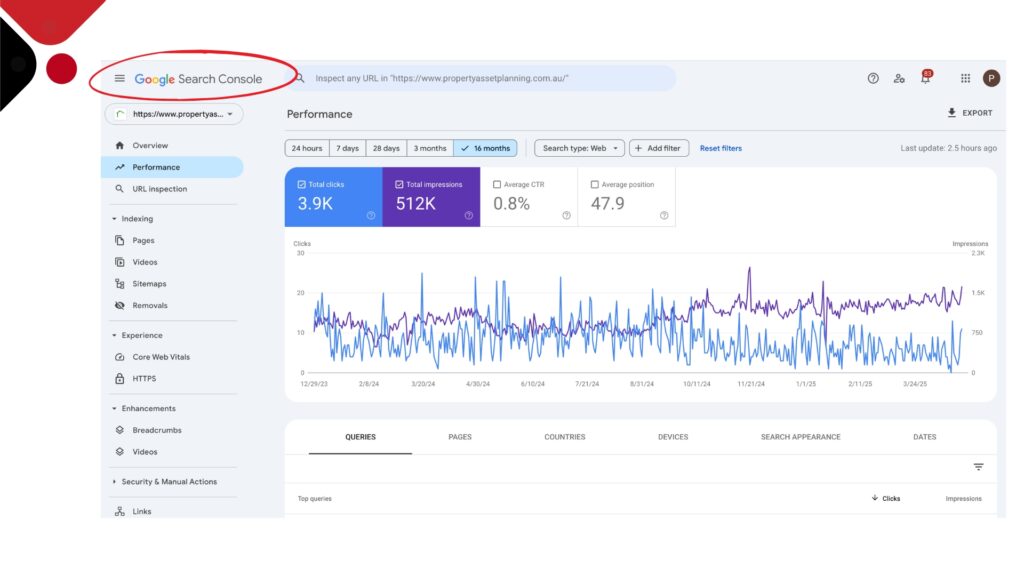The width and height of the screenshot is (1024, 576).
Task: Click the Sitemaps icon
Action: pos(120,283)
